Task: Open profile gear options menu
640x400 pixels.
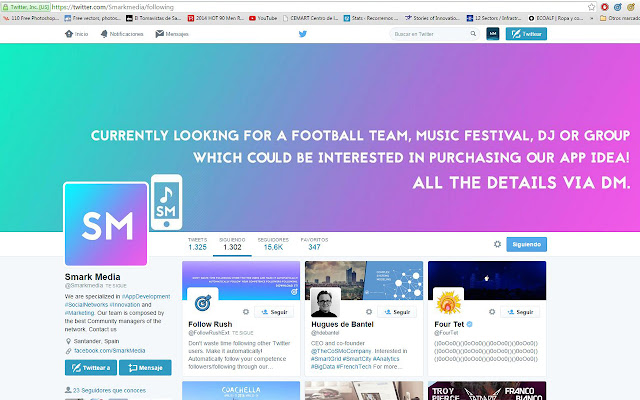Action: (x=497, y=244)
